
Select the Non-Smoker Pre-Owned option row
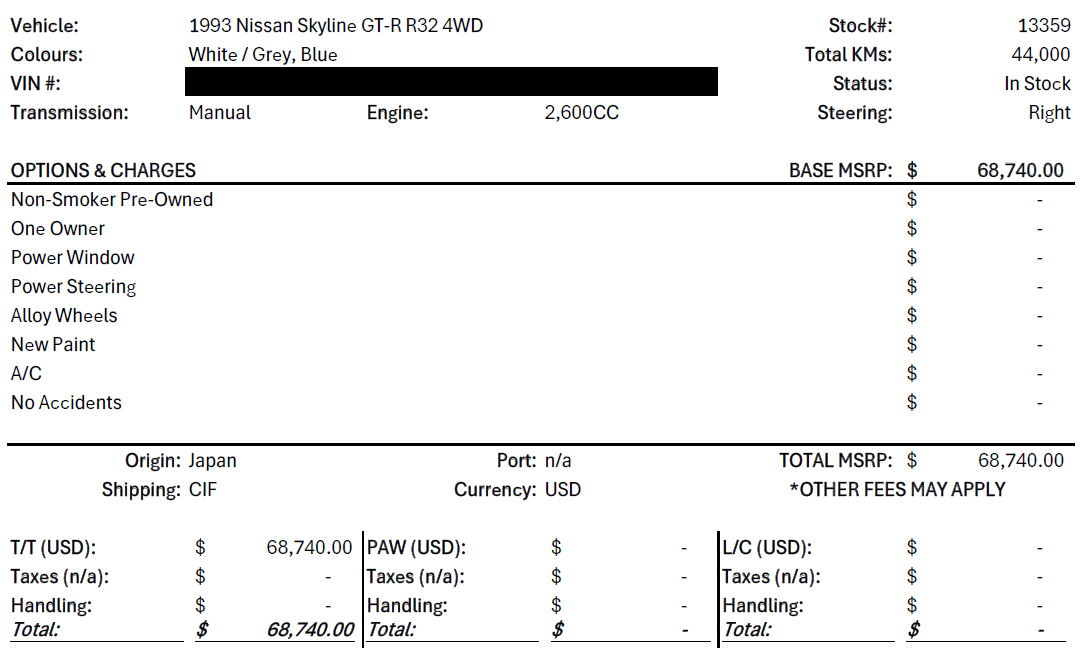pyautogui.click(x=541, y=200)
